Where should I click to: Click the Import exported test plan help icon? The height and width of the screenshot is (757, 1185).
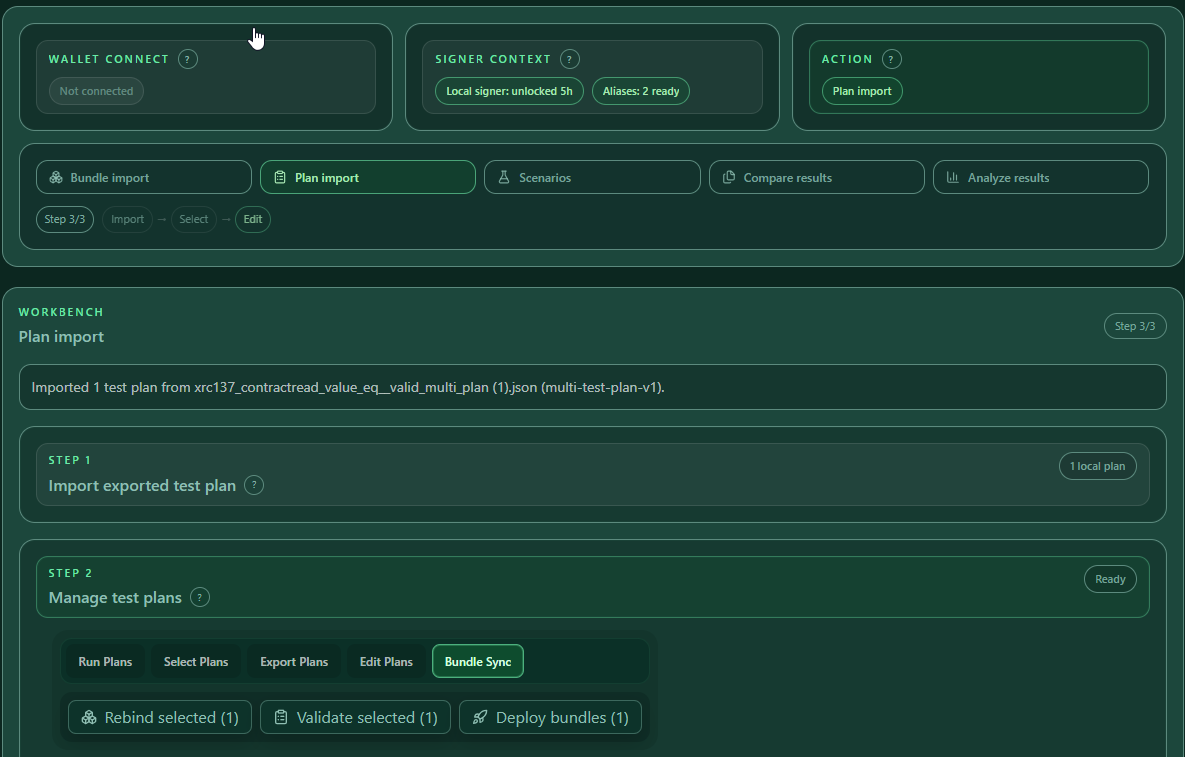tap(254, 485)
